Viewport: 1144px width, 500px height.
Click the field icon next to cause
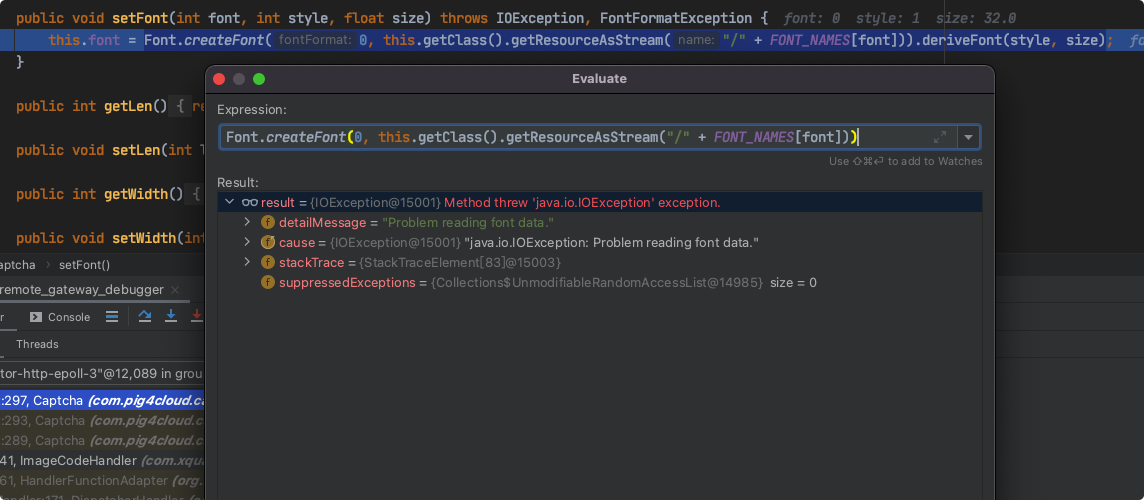[x=268, y=242]
